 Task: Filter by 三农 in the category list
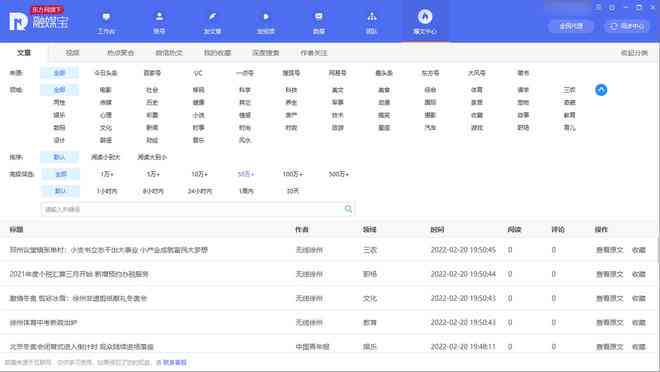569,90
